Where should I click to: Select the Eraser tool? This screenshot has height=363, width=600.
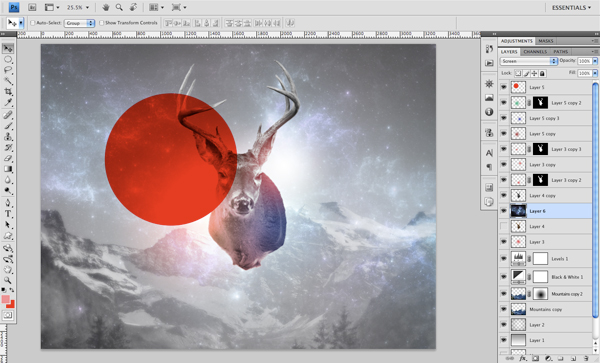pyautogui.click(x=8, y=158)
